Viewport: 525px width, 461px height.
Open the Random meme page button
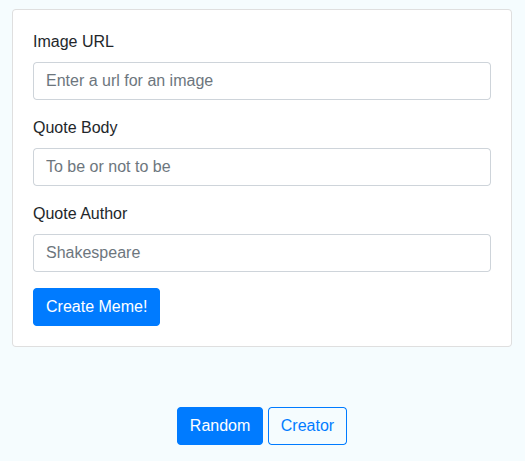pos(220,426)
